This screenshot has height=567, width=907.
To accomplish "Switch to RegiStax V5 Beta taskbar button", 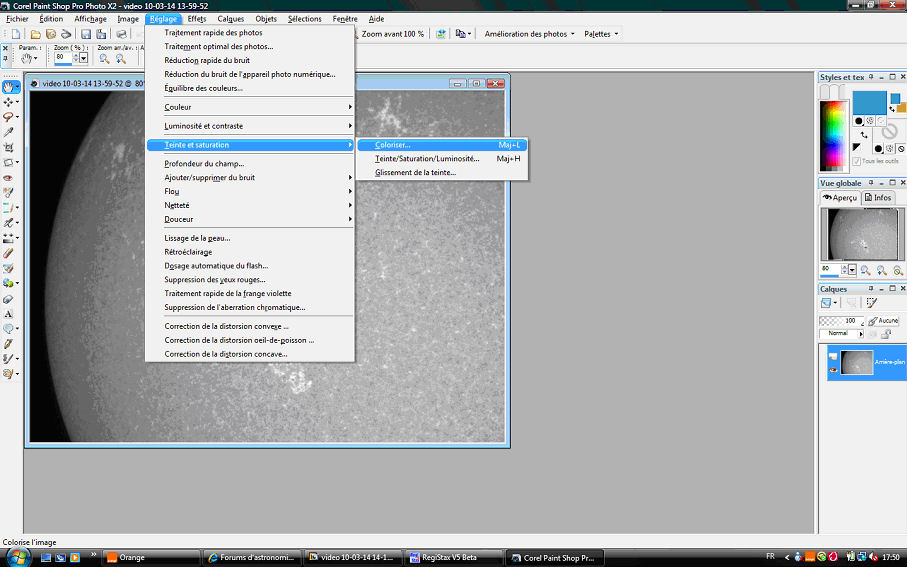I will point(452,558).
